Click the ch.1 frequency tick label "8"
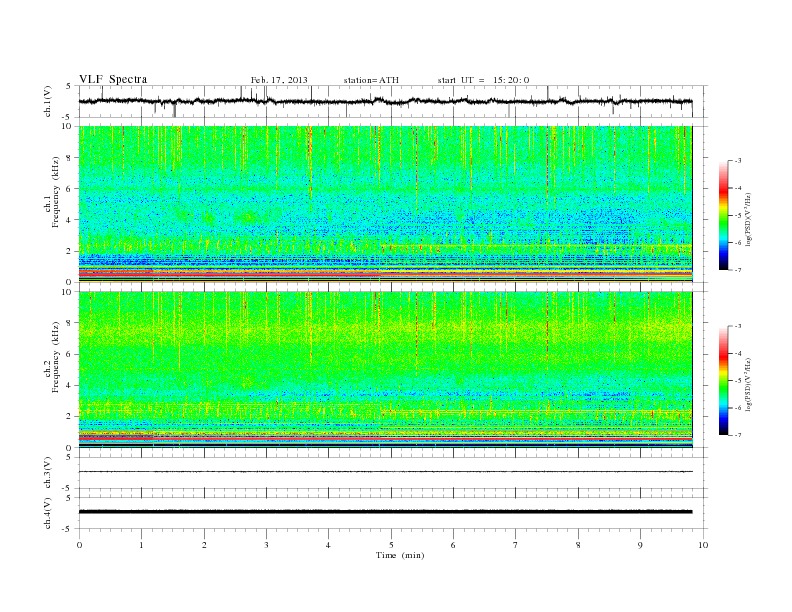Screen dimensions: 792x612 coord(70,158)
